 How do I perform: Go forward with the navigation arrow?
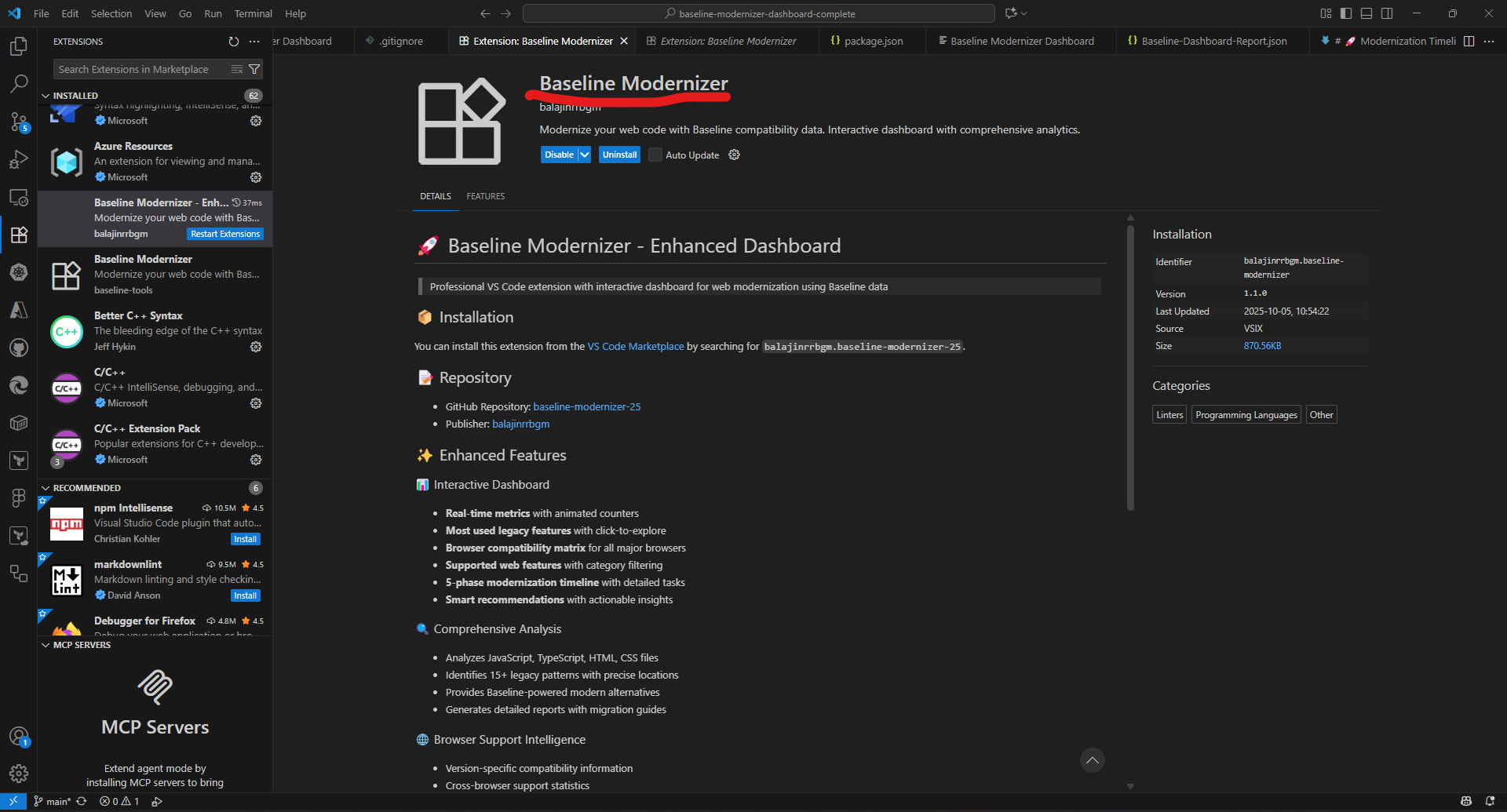click(506, 13)
